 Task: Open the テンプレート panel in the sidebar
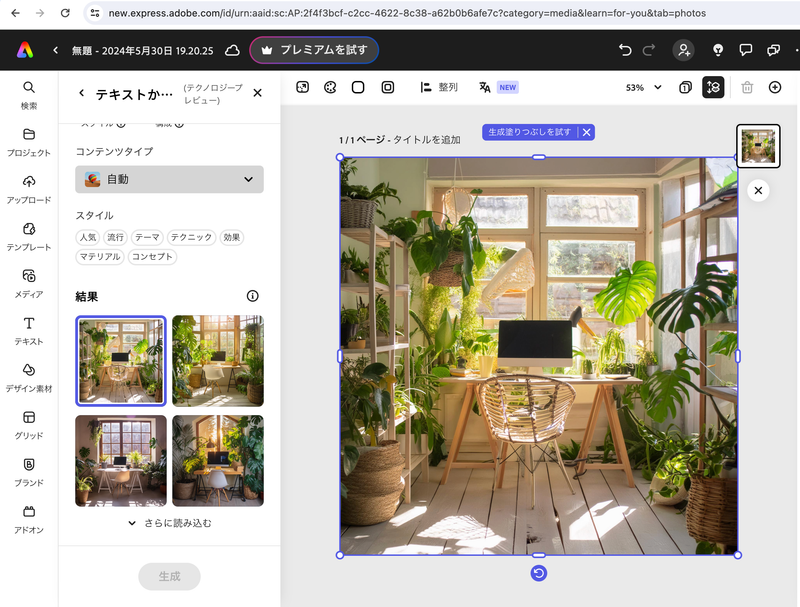pyautogui.click(x=28, y=238)
